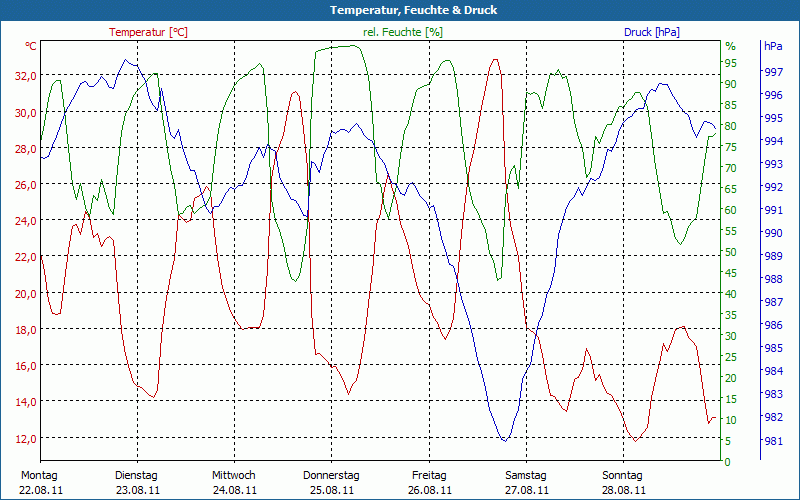This screenshot has height=500, width=800.
Task: Click the '14,0' temperature axis value
Action: coord(26,402)
